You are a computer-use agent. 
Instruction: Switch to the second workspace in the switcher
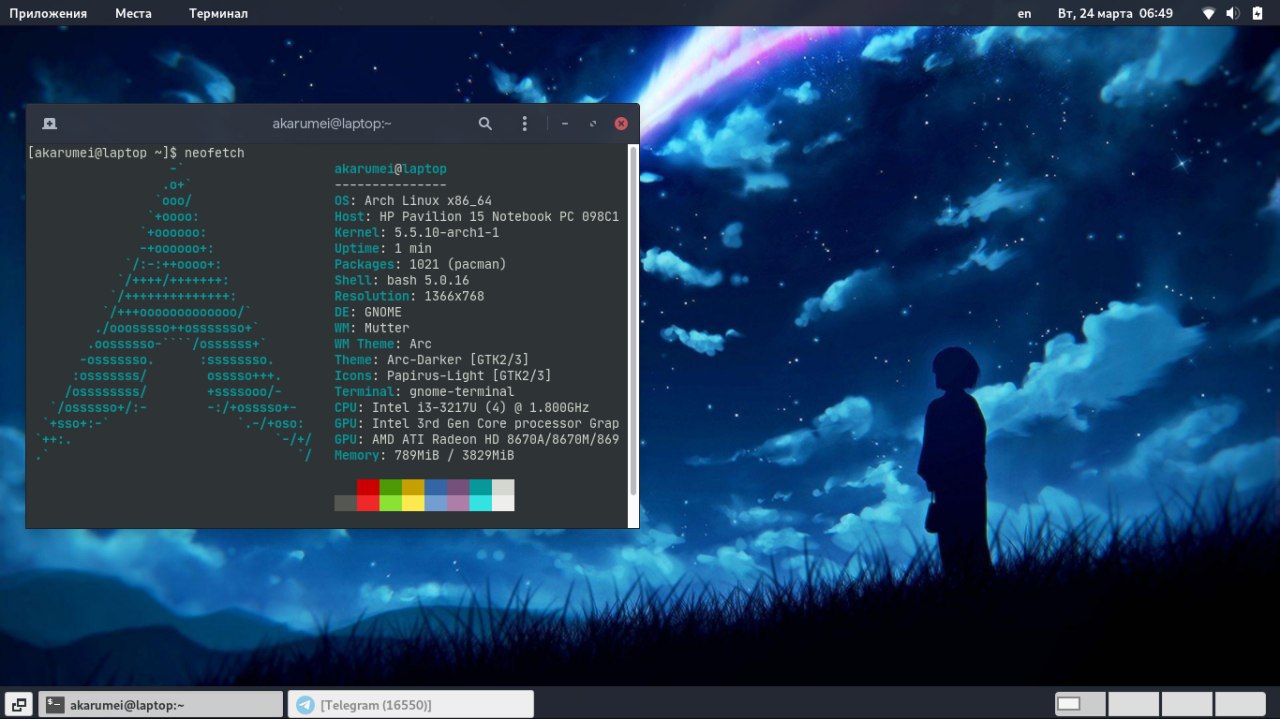[x=1134, y=704]
